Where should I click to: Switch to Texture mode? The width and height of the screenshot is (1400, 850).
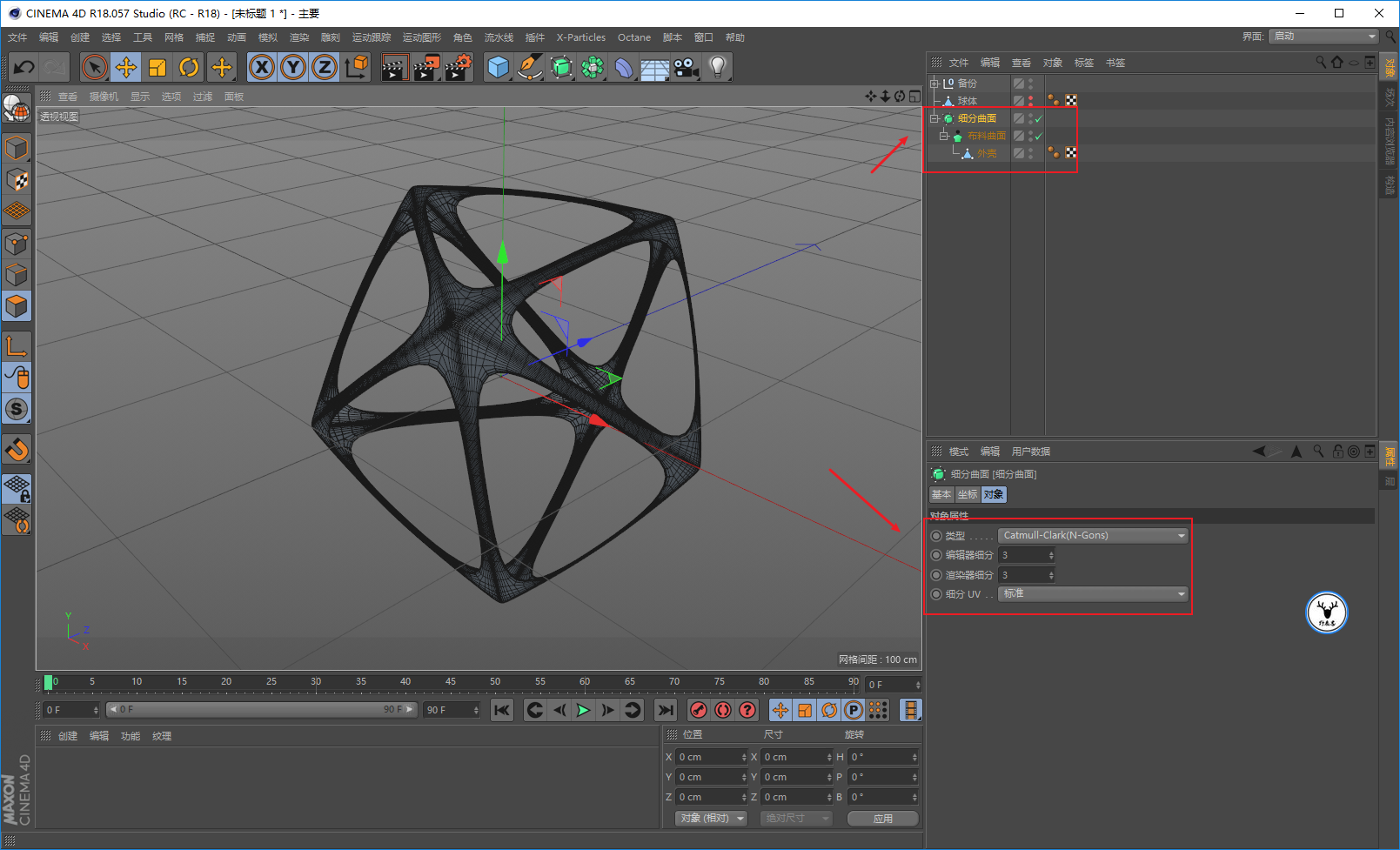pyautogui.click(x=17, y=180)
